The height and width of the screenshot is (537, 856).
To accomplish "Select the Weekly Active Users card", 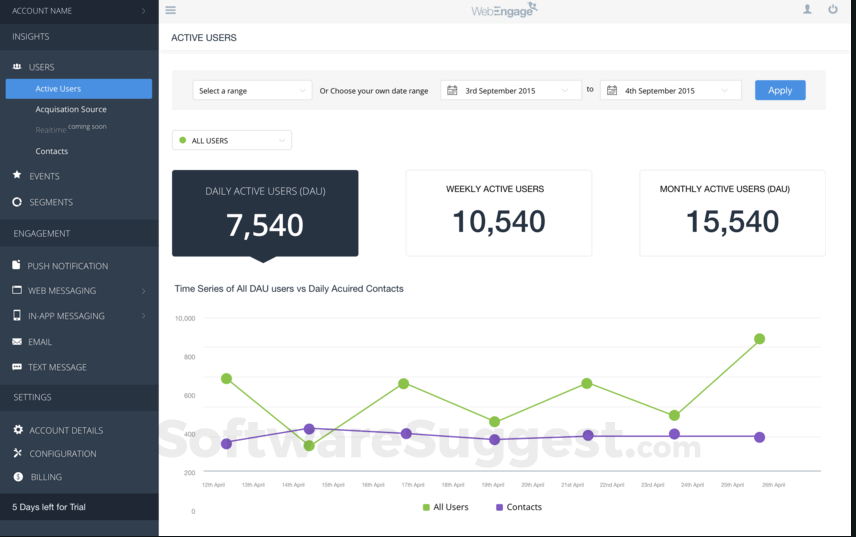I will pyautogui.click(x=498, y=212).
